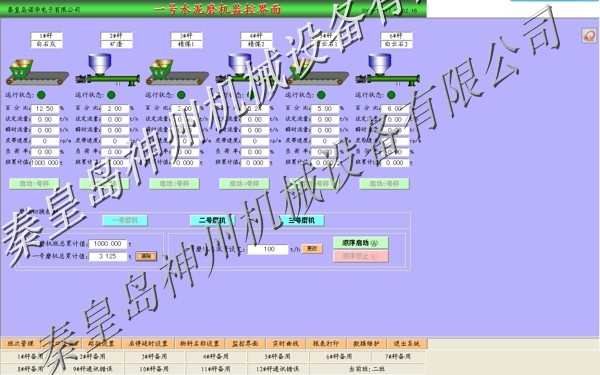Open the 班次管理 bottom tab

coord(21,344)
